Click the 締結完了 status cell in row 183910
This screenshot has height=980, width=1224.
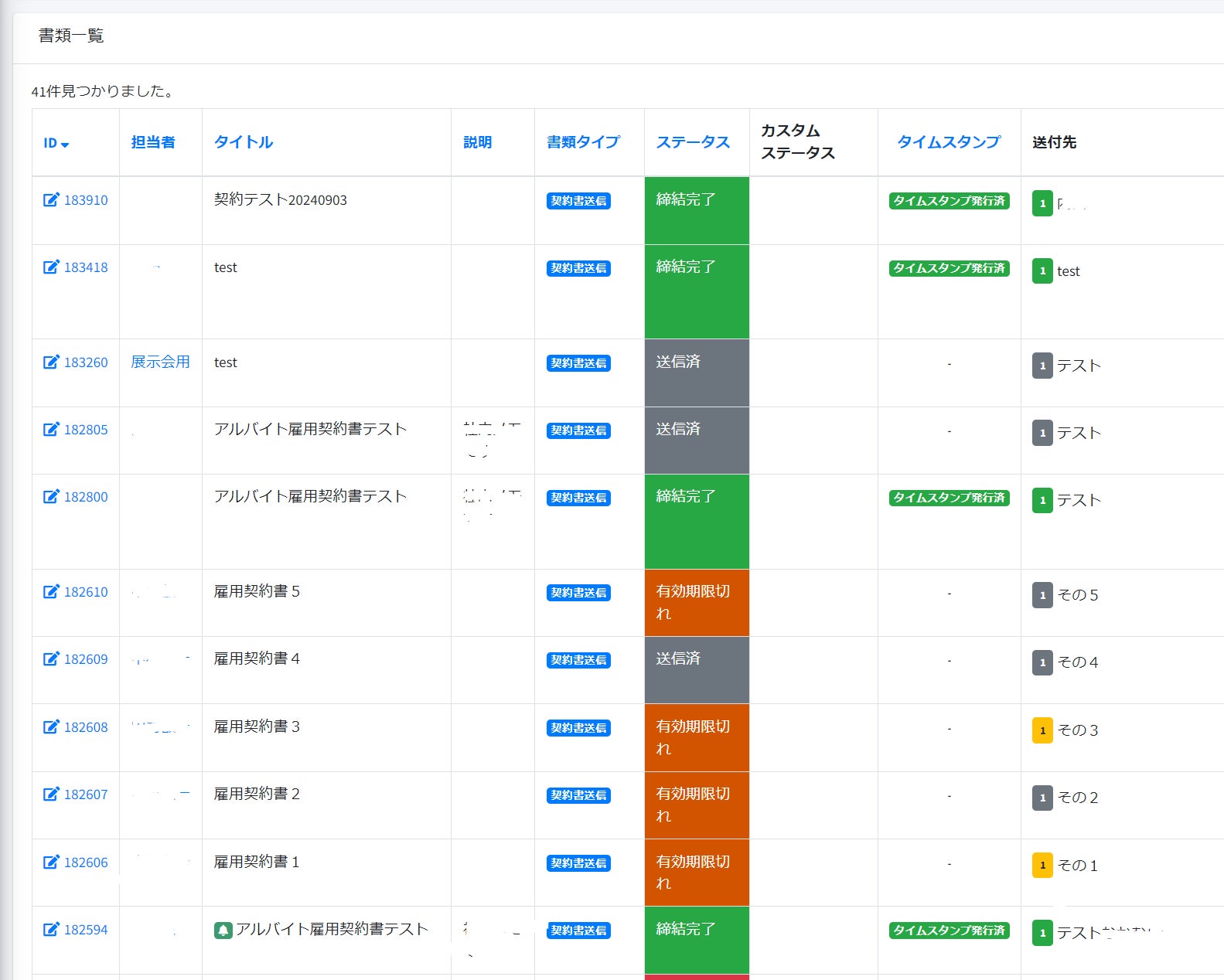pos(697,211)
